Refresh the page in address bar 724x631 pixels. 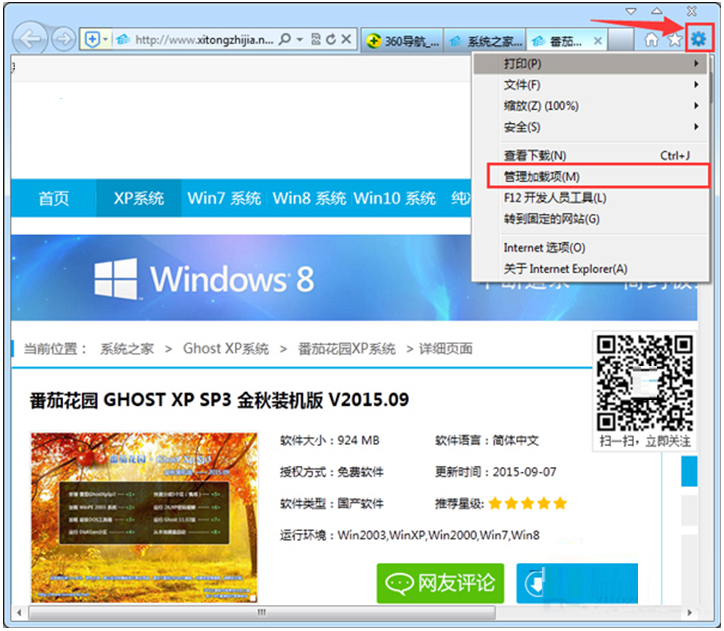coord(330,39)
